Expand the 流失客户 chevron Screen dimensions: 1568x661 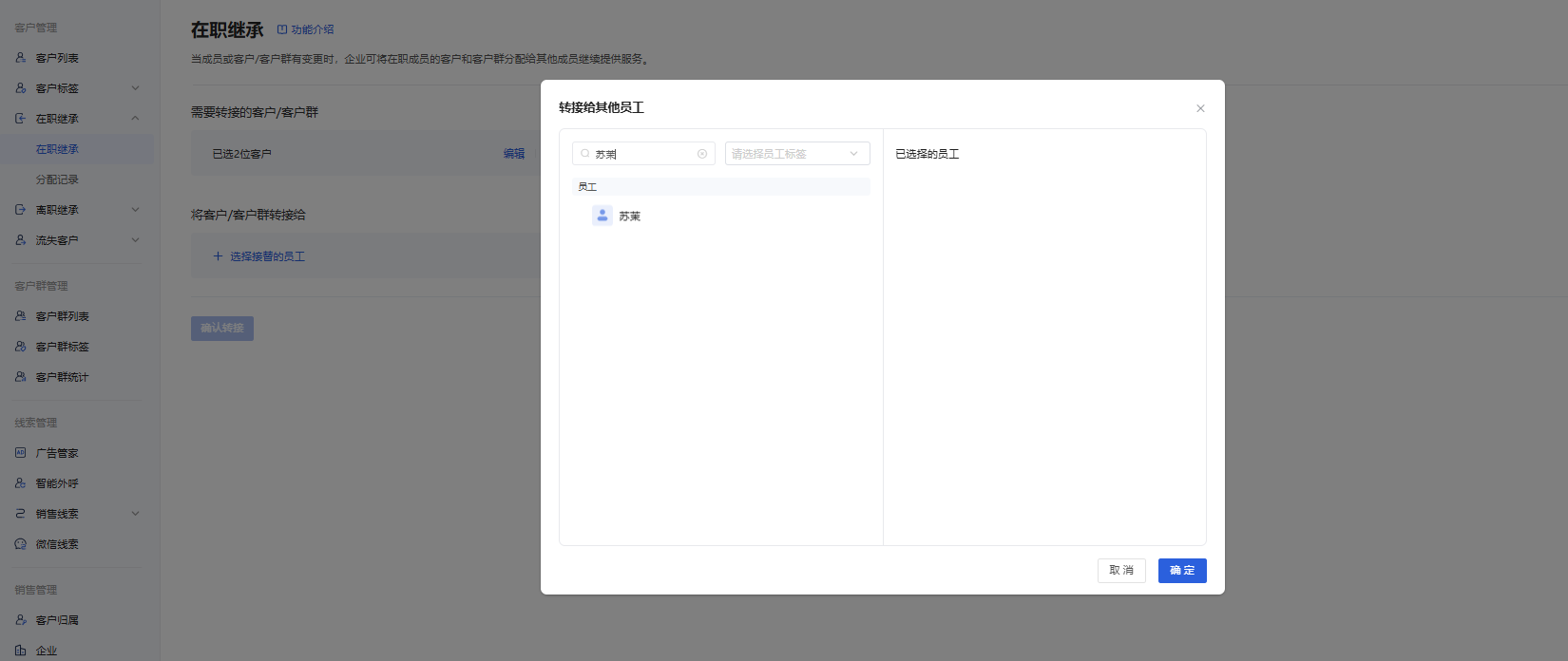pos(135,240)
